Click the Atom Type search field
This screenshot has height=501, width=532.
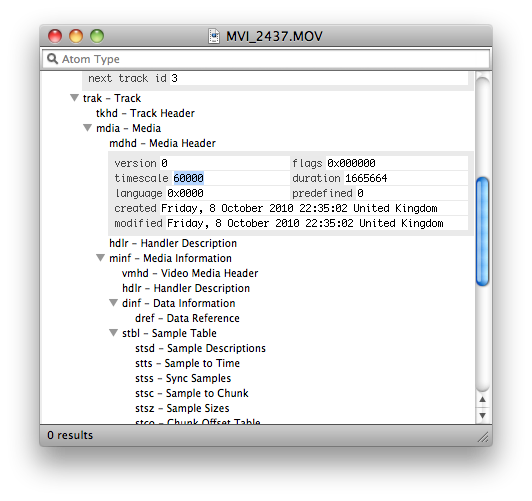click(266, 59)
